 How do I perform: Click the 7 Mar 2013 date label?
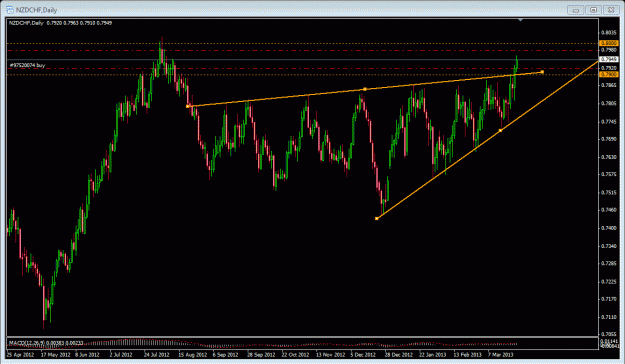(501, 354)
